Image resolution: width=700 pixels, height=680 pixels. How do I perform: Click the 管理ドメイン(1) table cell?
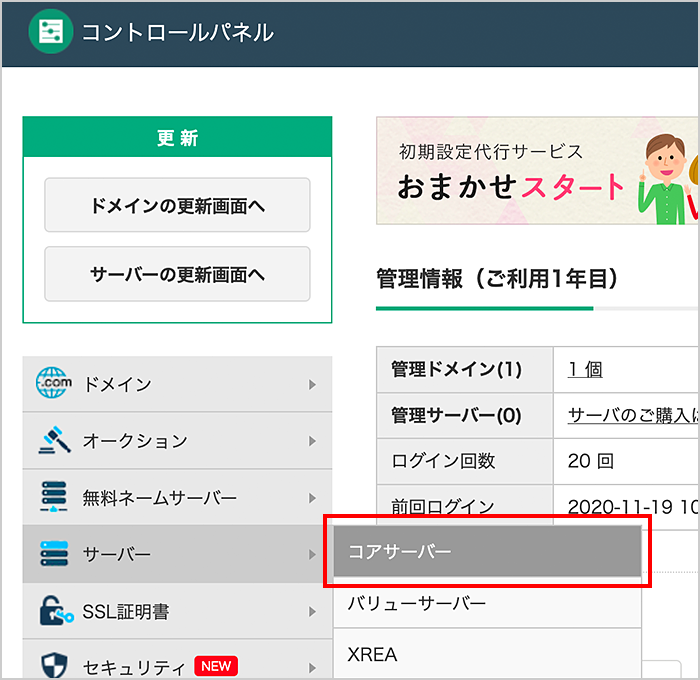pyautogui.click(x=465, y=370)
